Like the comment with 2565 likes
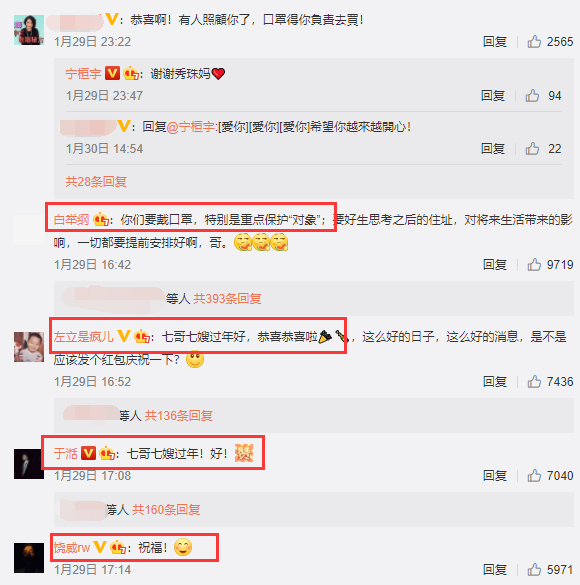580x585 pixels. pos(534,41)
